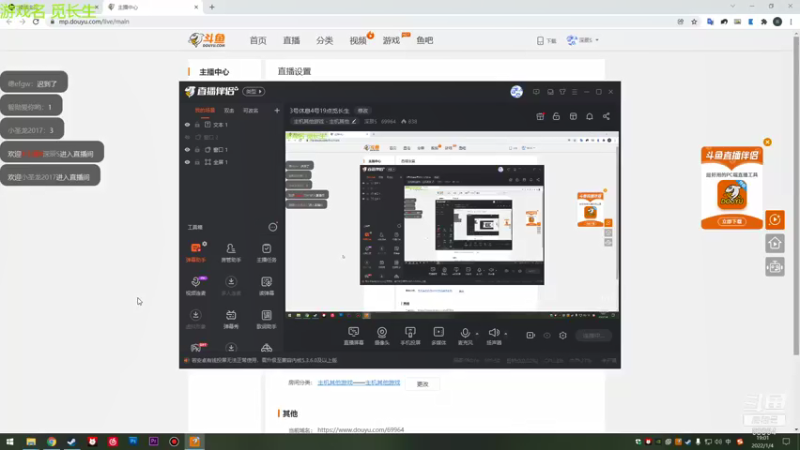Click the orange playback float icon on the webpage
This screenshot has width=800, height=450.
coord(774,220)
